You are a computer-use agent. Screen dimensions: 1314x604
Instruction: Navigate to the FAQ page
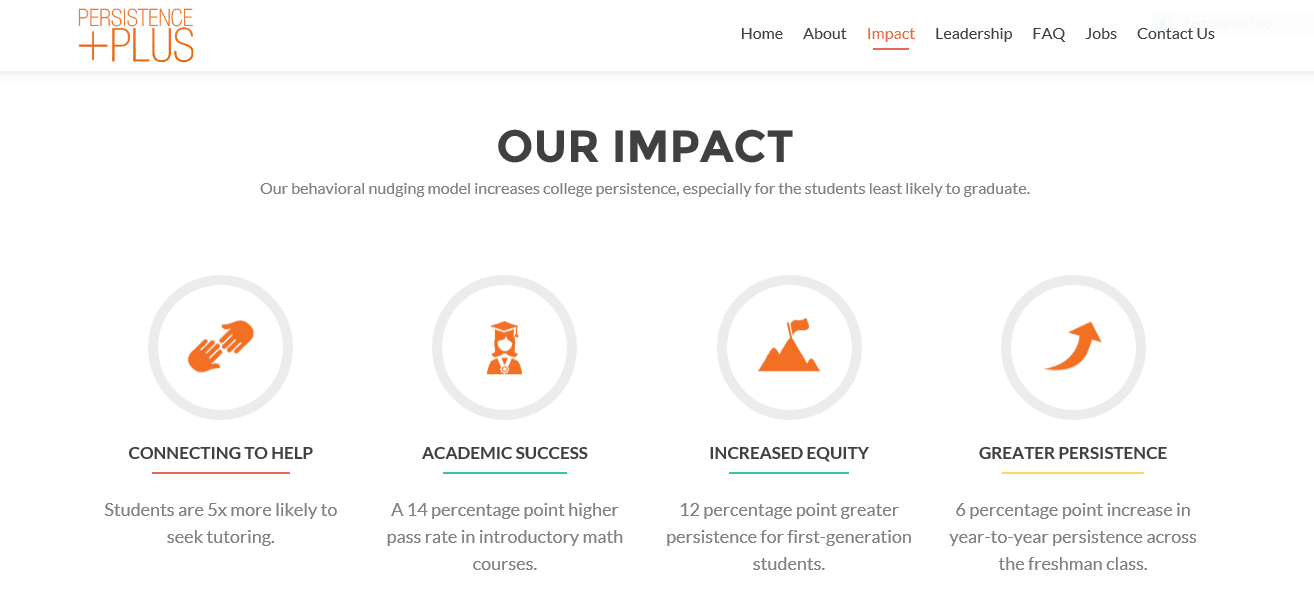coord(1048,34)
